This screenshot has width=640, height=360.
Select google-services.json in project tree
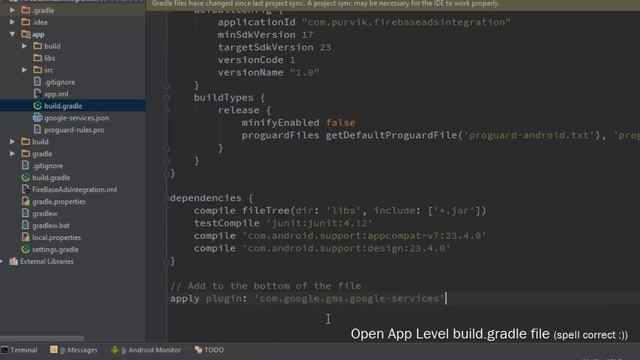tap(76, 118)
